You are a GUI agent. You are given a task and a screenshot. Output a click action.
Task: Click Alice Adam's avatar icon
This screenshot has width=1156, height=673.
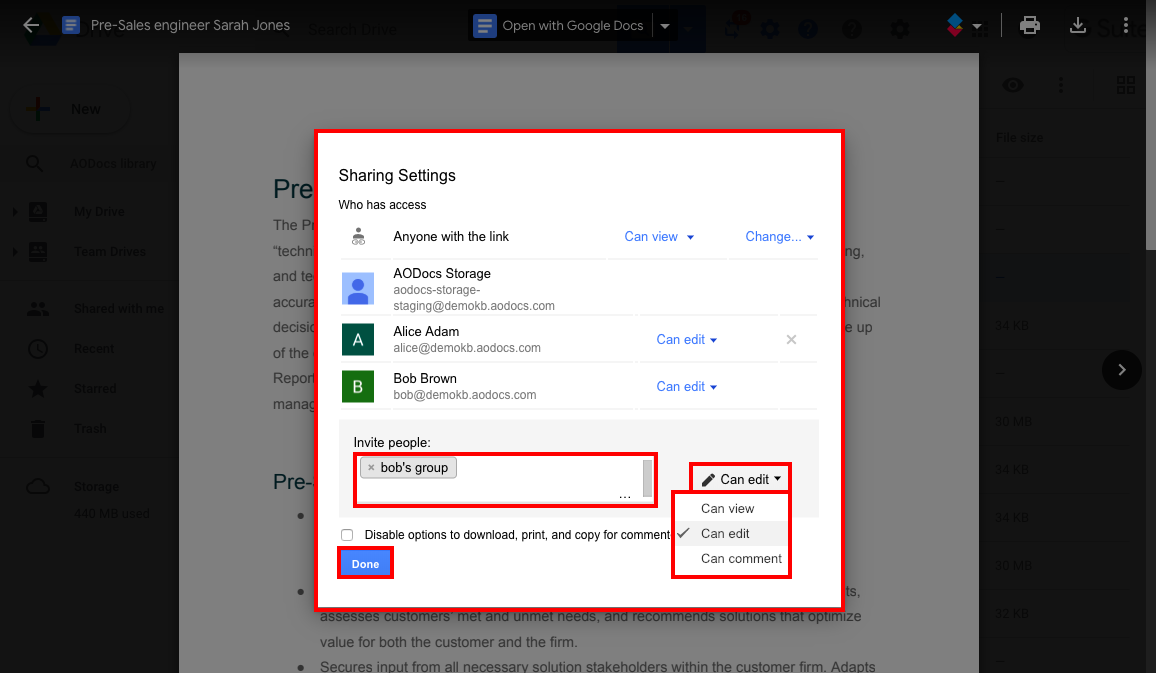358,340
